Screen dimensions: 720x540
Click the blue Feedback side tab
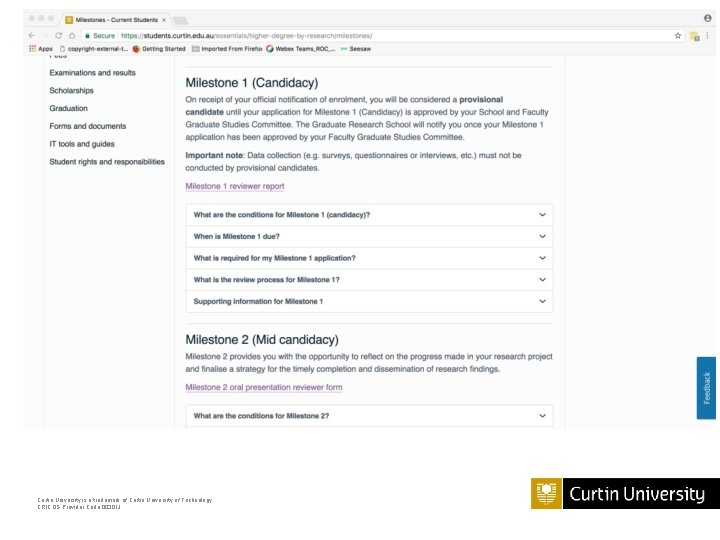click(x=706, y=388)
